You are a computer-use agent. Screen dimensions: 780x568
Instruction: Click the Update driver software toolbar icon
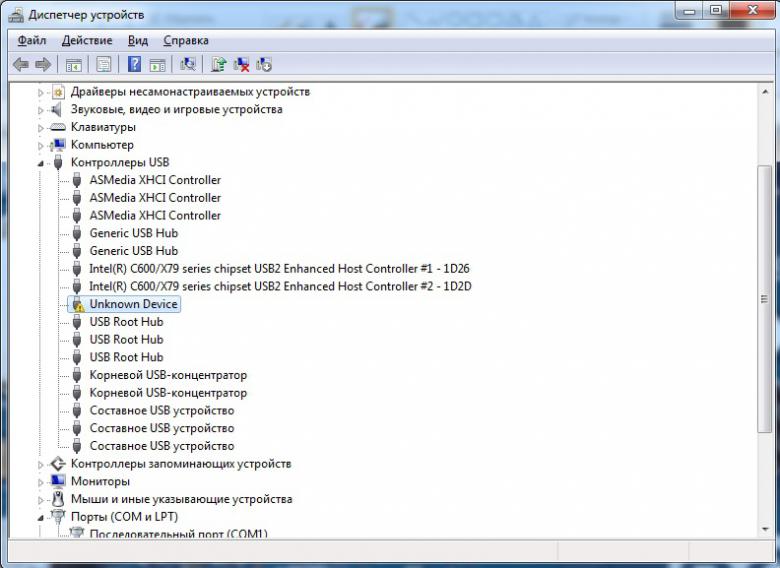pyautogui.click(x=218, y=64)
